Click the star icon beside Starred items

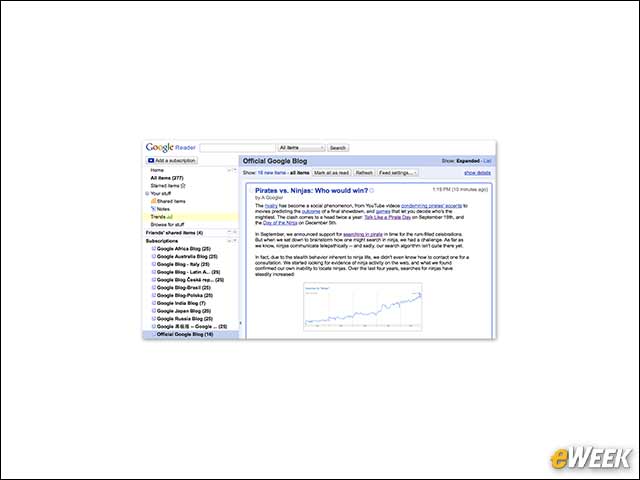(183, 186)
